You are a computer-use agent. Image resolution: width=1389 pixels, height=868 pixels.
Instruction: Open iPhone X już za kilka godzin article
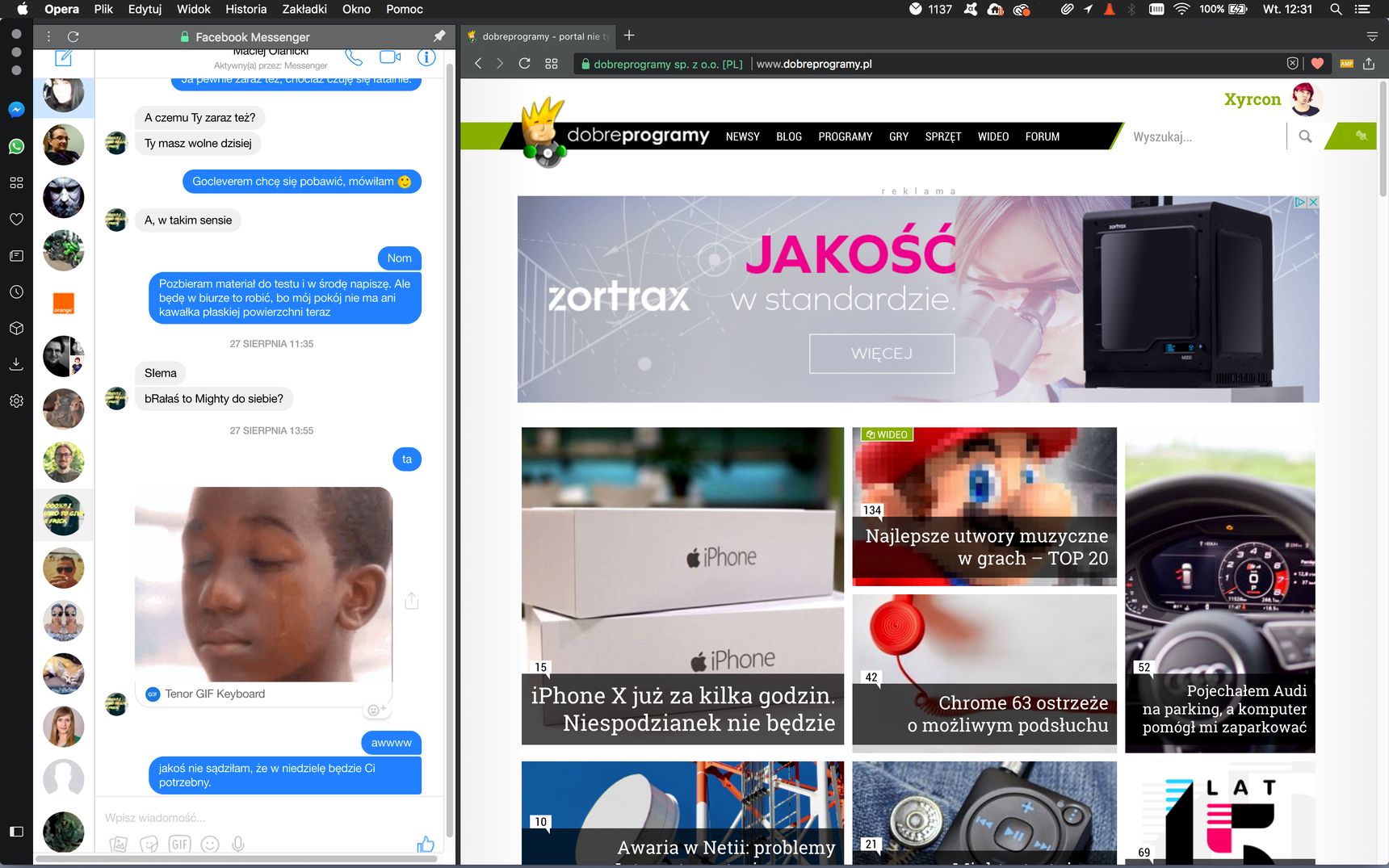click(682, 585)
